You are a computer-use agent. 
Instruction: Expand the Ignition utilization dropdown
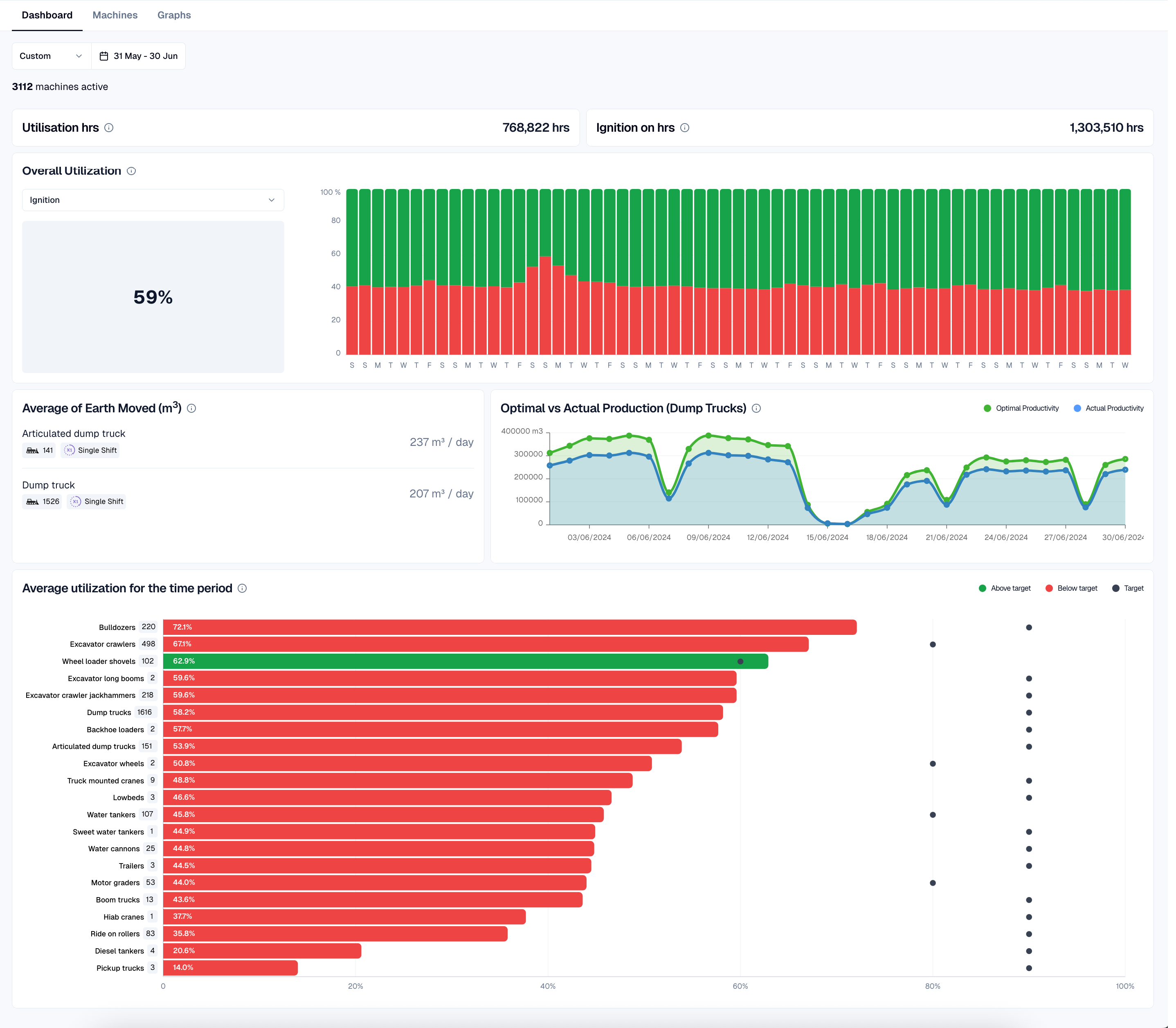(153, 200)
